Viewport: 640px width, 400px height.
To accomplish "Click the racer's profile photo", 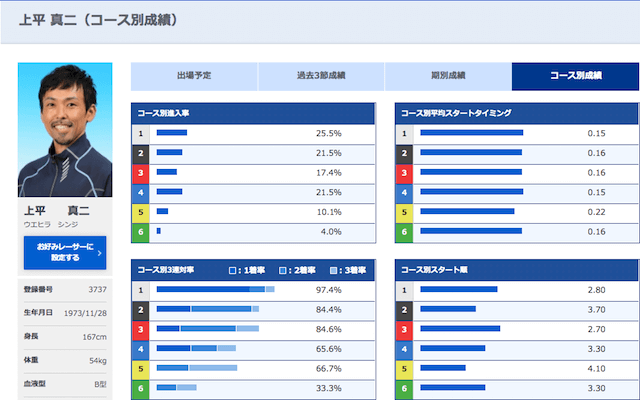I will tap(65, 132).
